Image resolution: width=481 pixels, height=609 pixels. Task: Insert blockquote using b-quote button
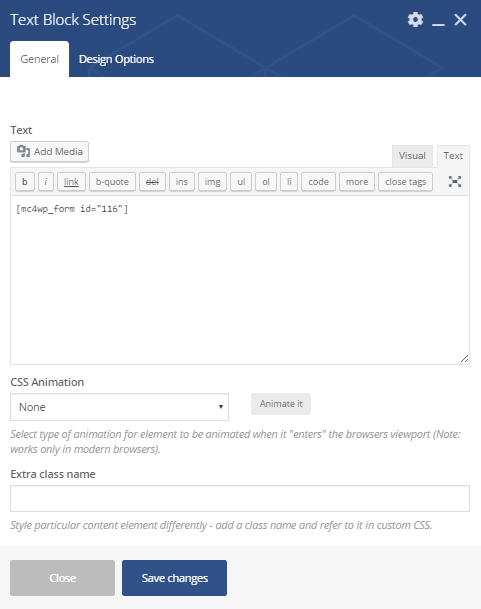(x=112, y=182)
